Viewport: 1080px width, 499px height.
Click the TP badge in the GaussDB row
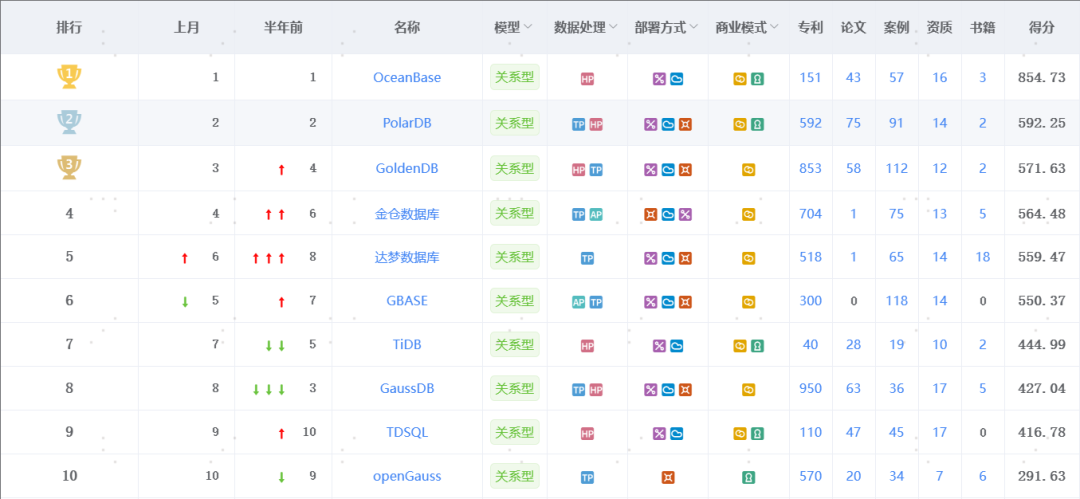(579, 390)
